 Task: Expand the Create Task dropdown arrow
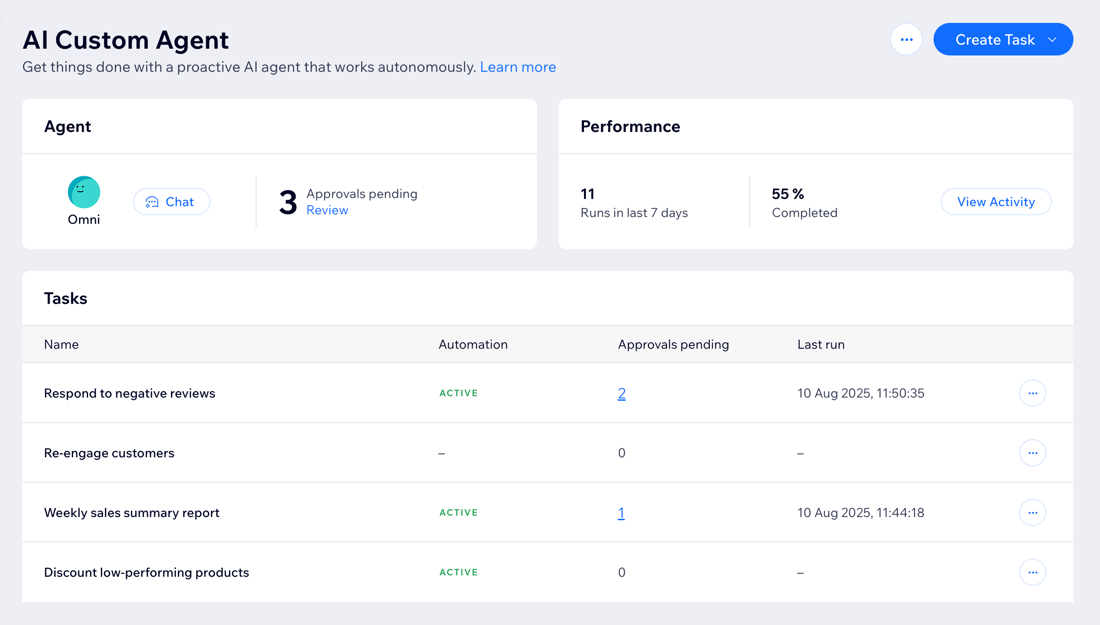1052,40
